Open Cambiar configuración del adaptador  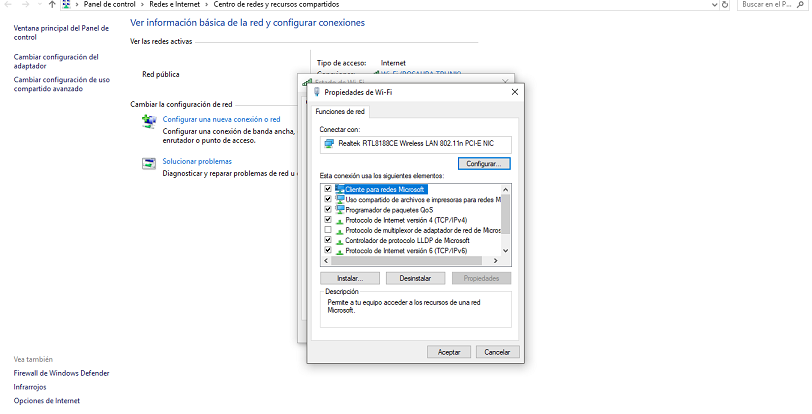[56, 61]
